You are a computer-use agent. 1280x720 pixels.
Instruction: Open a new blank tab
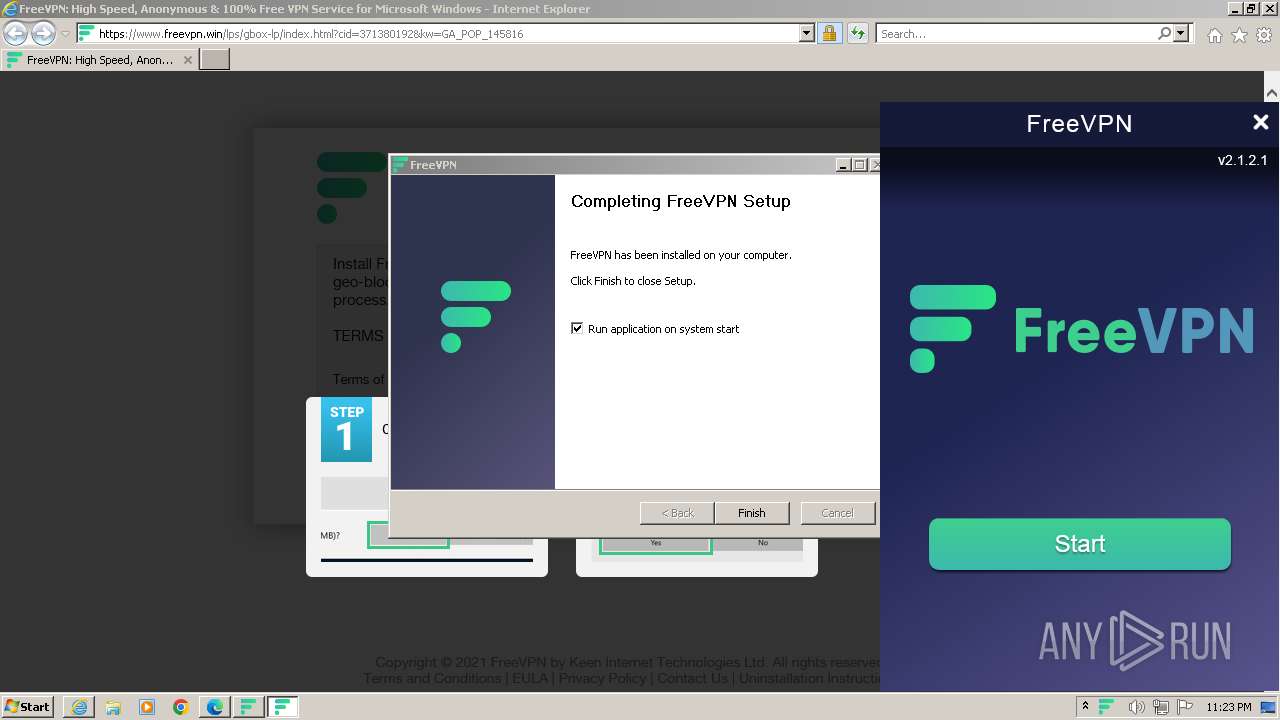coord(215,60)
